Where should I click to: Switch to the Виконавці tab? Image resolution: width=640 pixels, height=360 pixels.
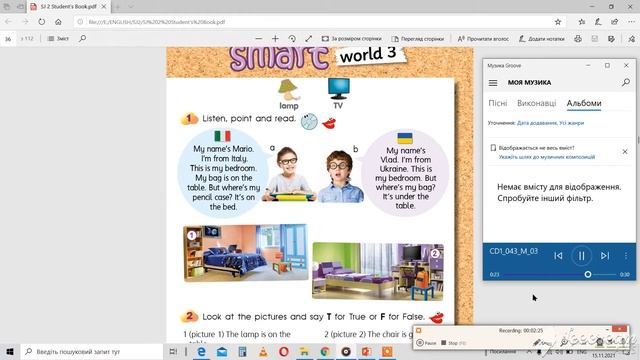click(536, 103)
